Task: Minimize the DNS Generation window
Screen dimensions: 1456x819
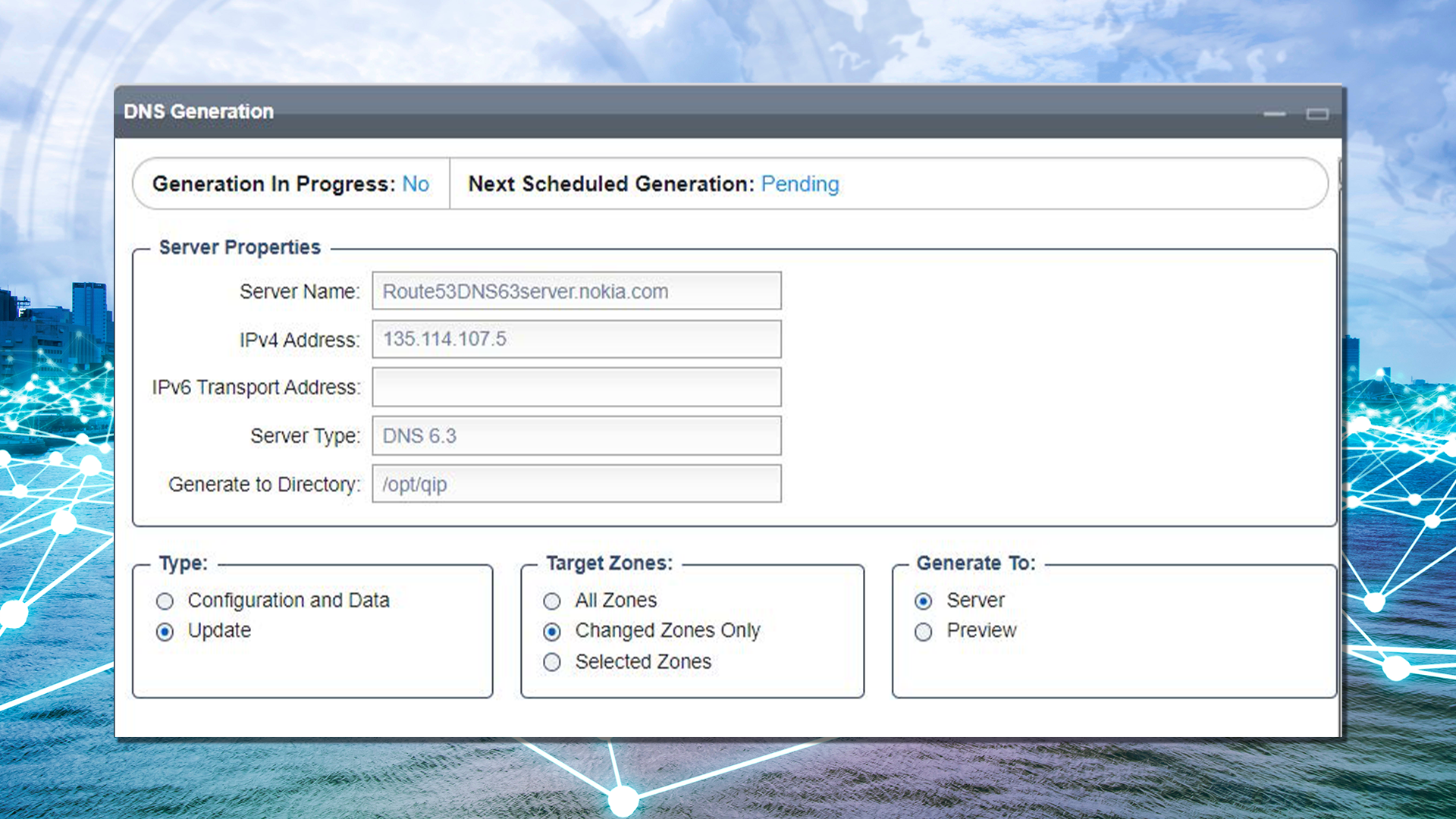Action: [x=1274, y=114]
